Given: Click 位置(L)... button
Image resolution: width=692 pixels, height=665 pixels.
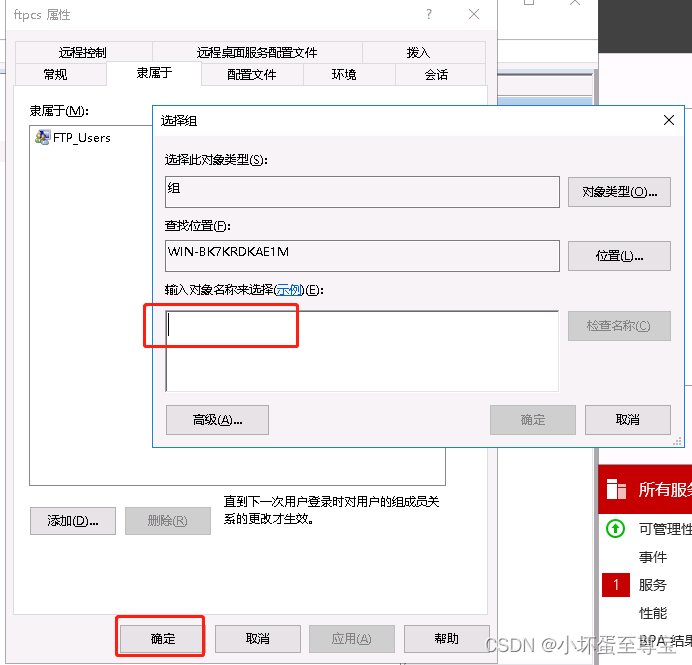Looking at the screenshot, I should [x=619, y=256].
